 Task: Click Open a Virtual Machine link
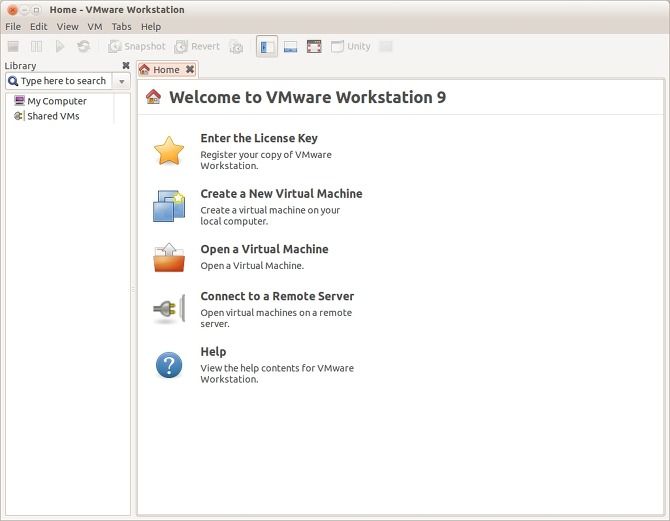(264, 249)
